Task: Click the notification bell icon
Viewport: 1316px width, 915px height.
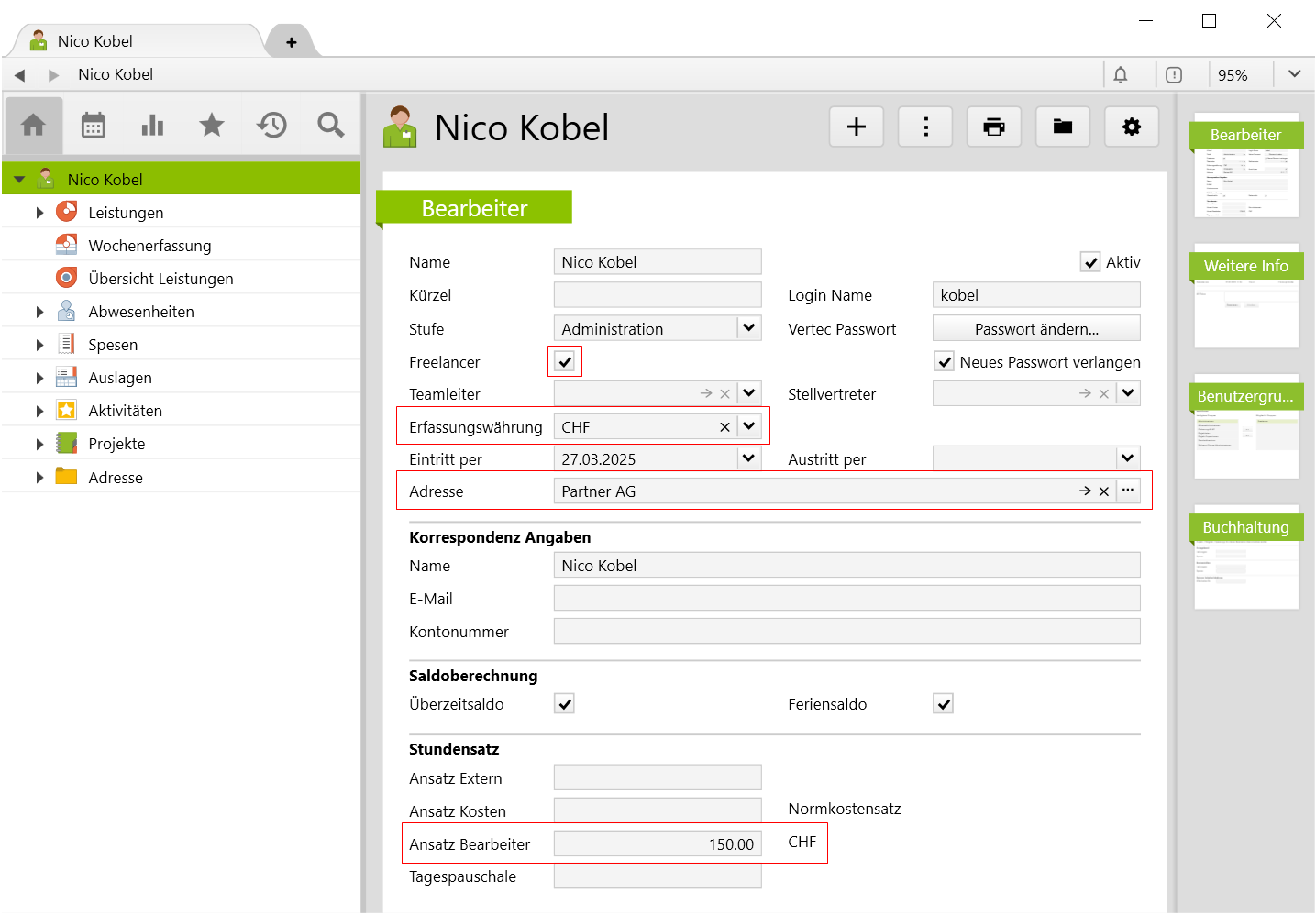Action: [x=1121, y=75]
